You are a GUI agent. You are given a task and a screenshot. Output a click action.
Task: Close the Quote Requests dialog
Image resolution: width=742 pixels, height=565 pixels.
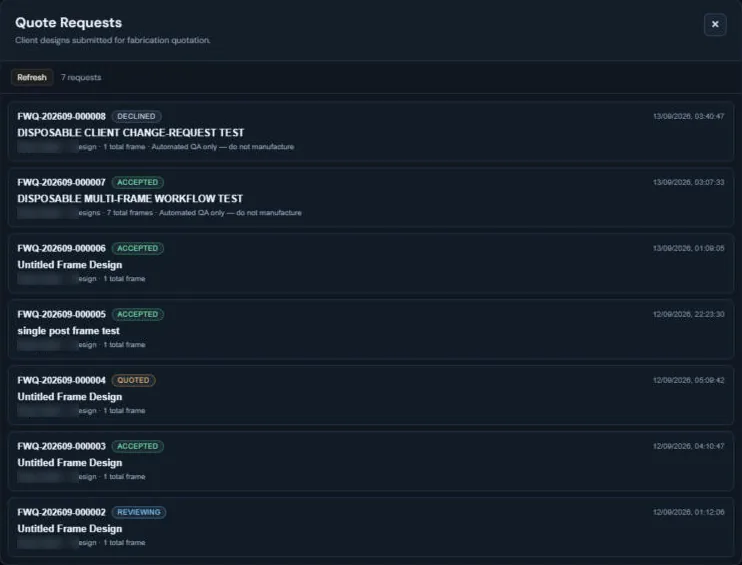715,24
